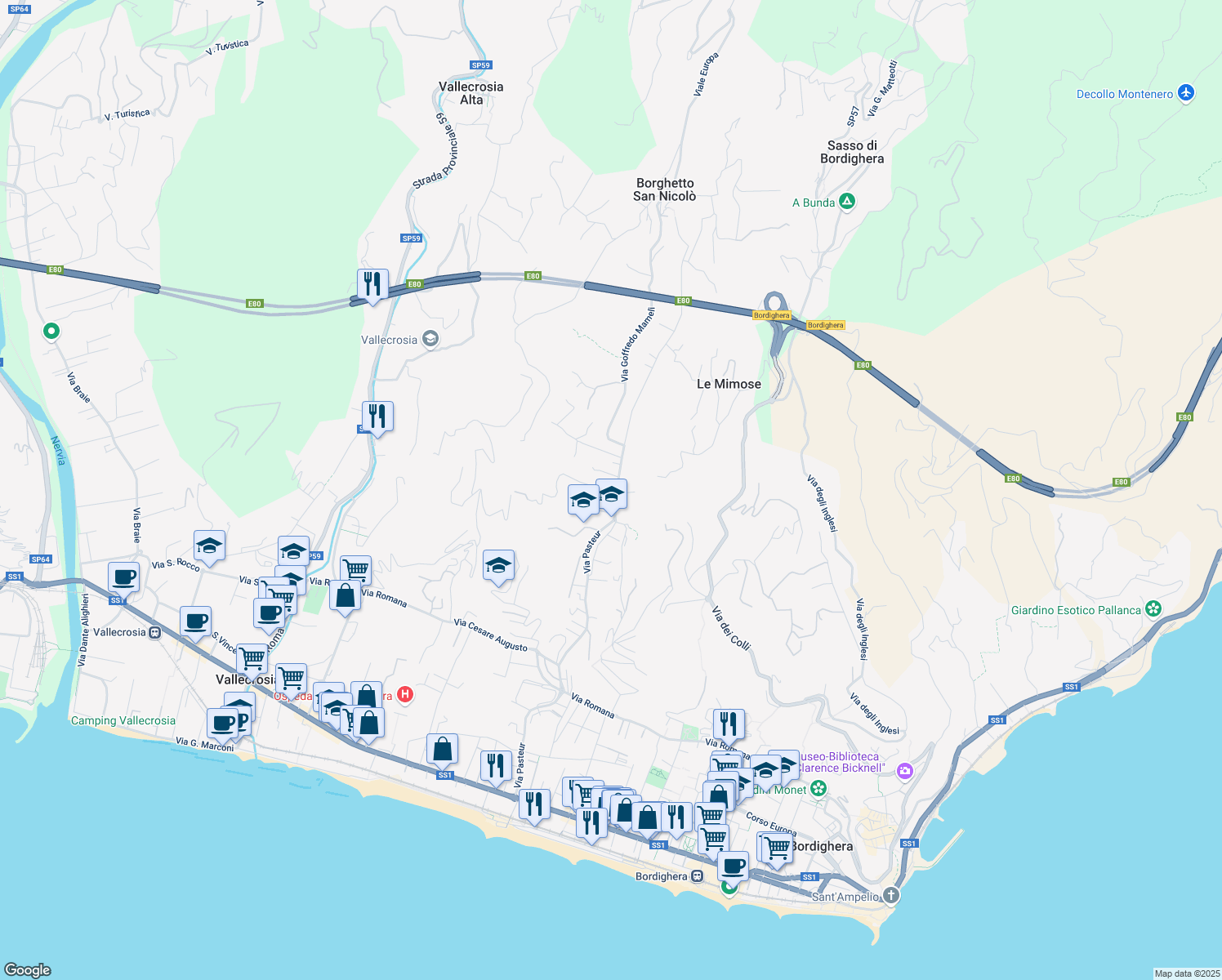
Task: Click the Museo-Biblioteca Clarence Bicknell camera icon
Action: [904, 770]
